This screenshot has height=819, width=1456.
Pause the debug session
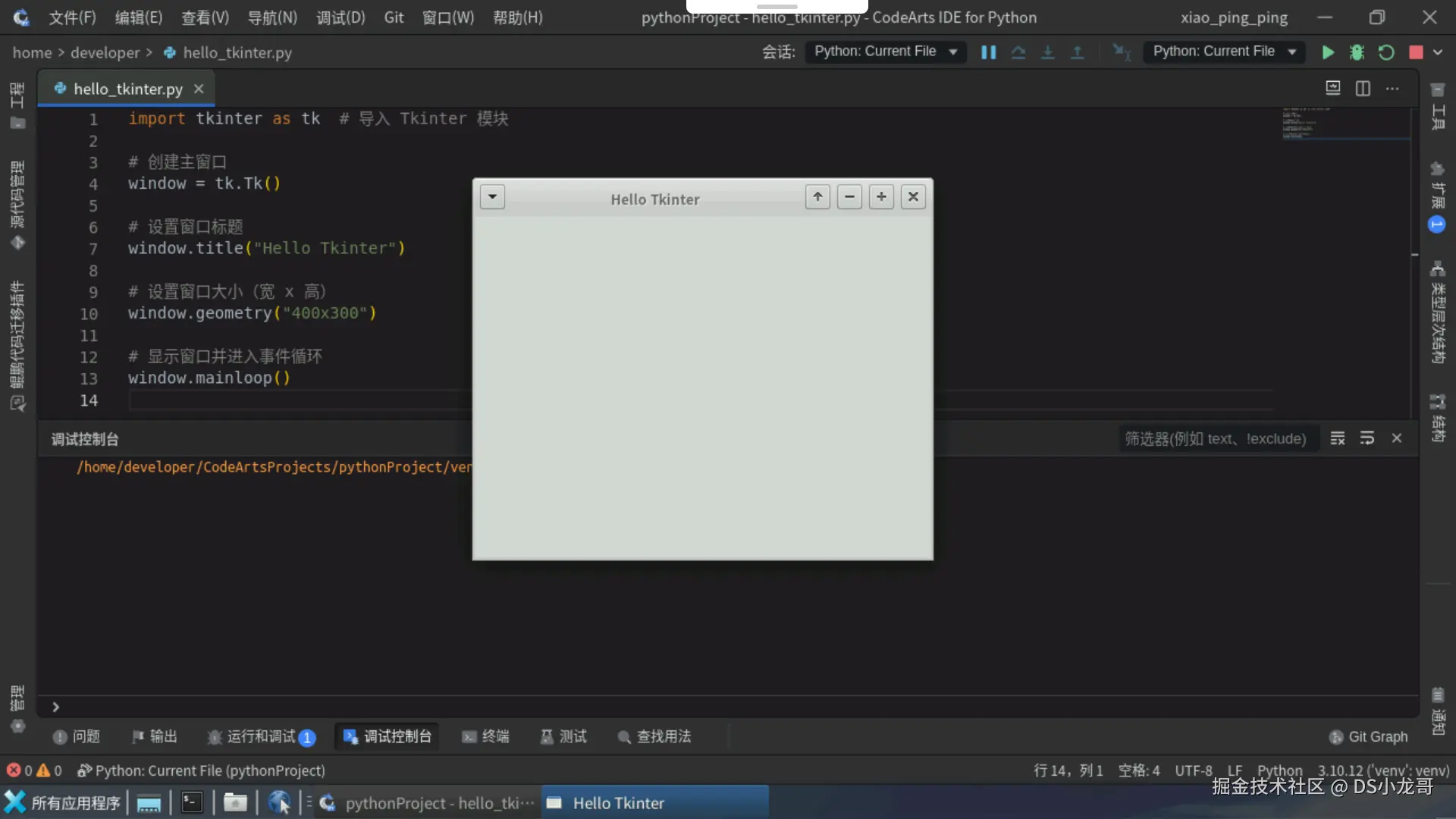(988, 52)
